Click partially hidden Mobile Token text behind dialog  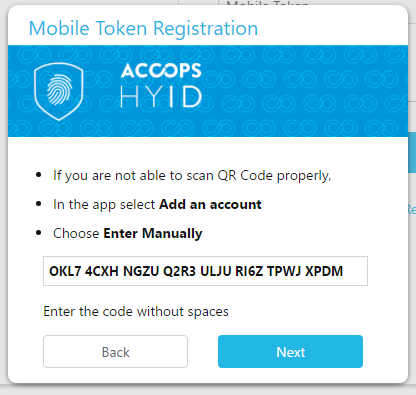tap(267, 3)
